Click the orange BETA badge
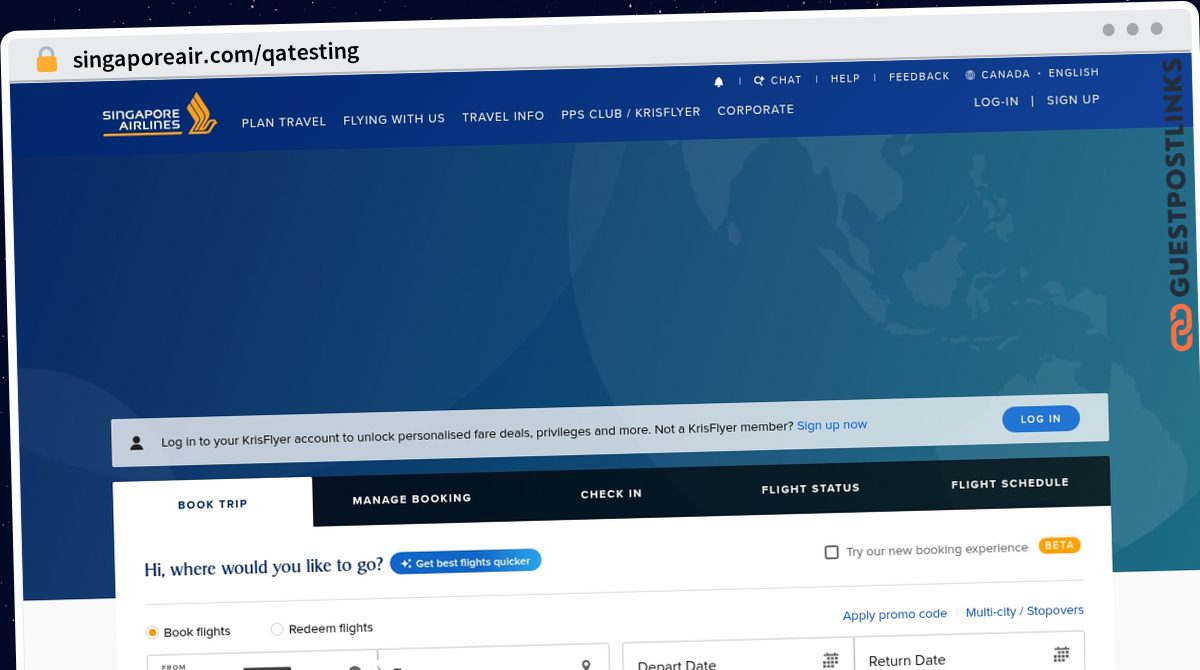 1060,545
